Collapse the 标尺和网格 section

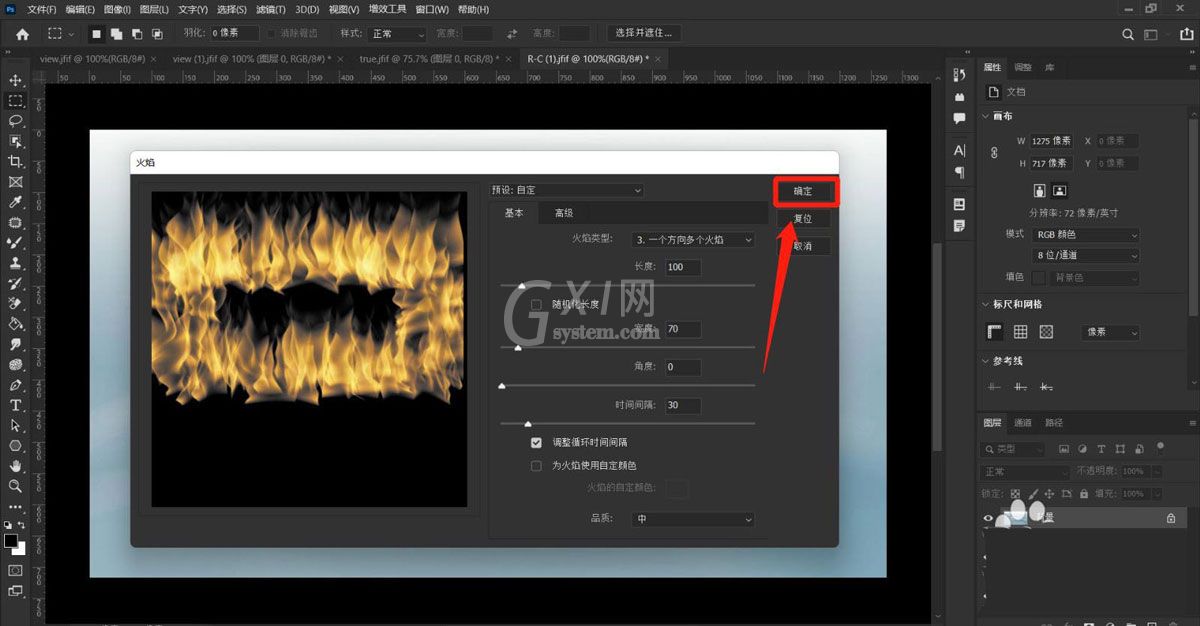pos(986,304)
